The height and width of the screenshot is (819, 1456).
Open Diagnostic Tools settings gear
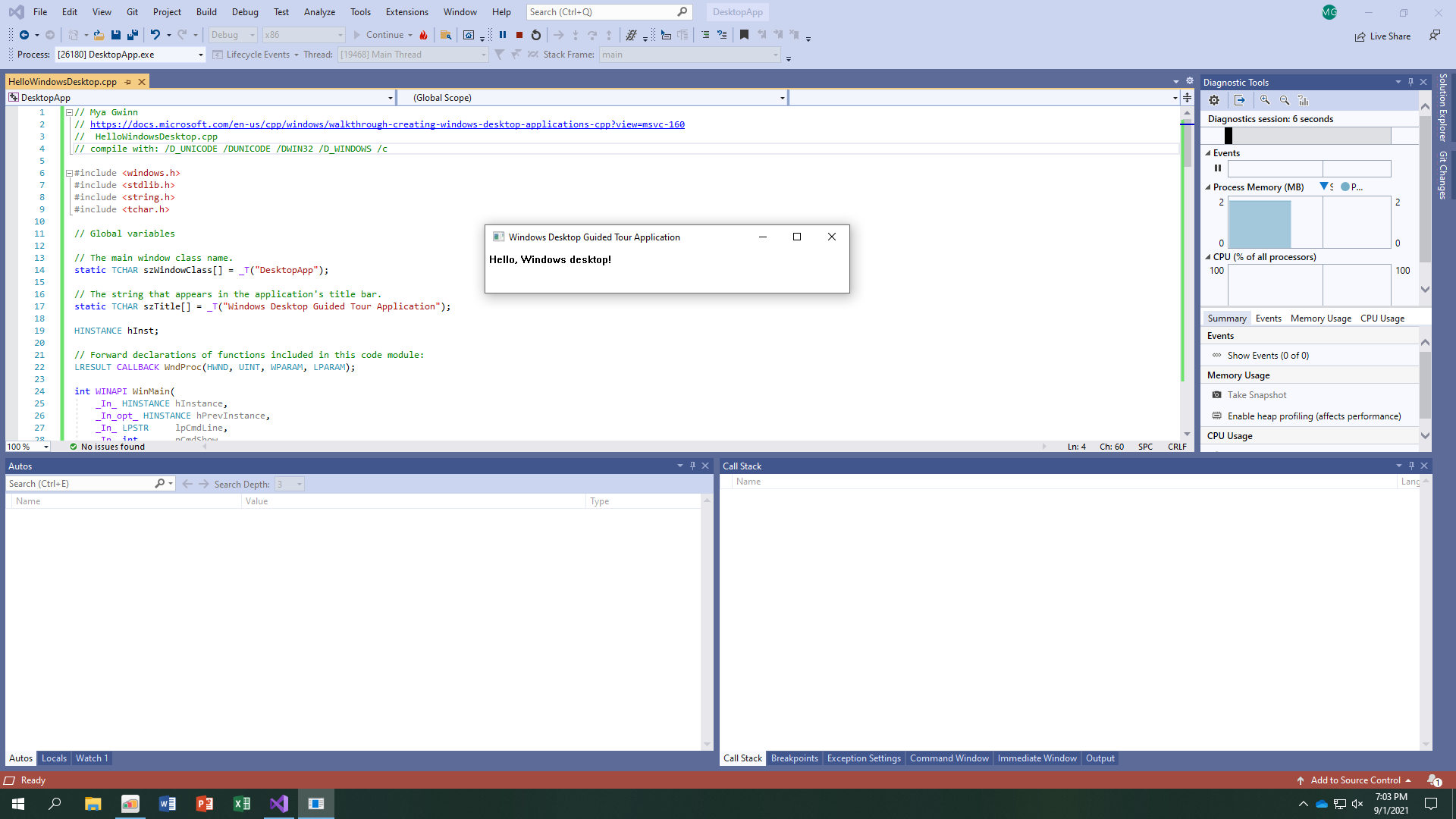(1214, 99)
